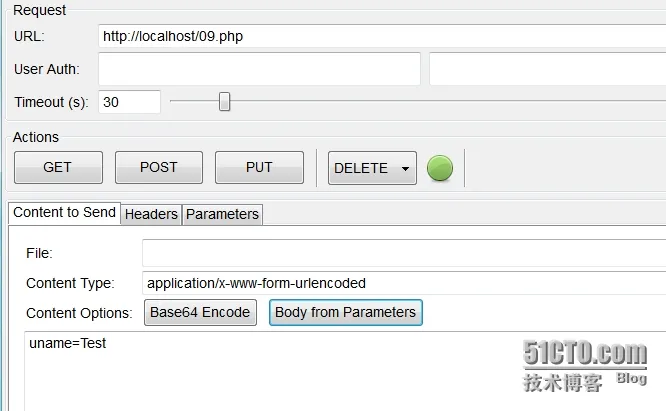Expand the DELETE method dropdown arrow

[405, 169]
